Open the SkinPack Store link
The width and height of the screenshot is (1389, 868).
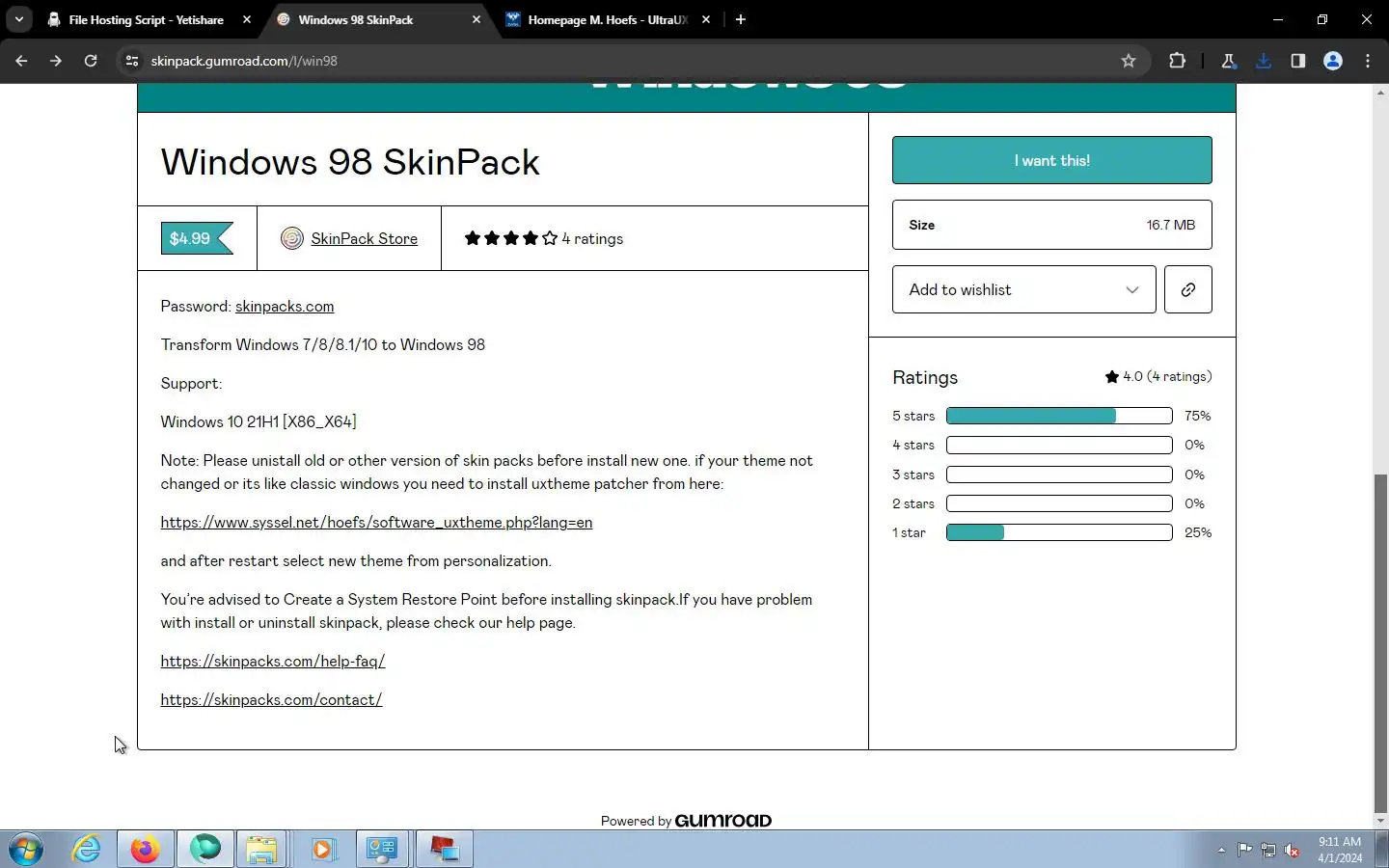(x=364, y=238)
